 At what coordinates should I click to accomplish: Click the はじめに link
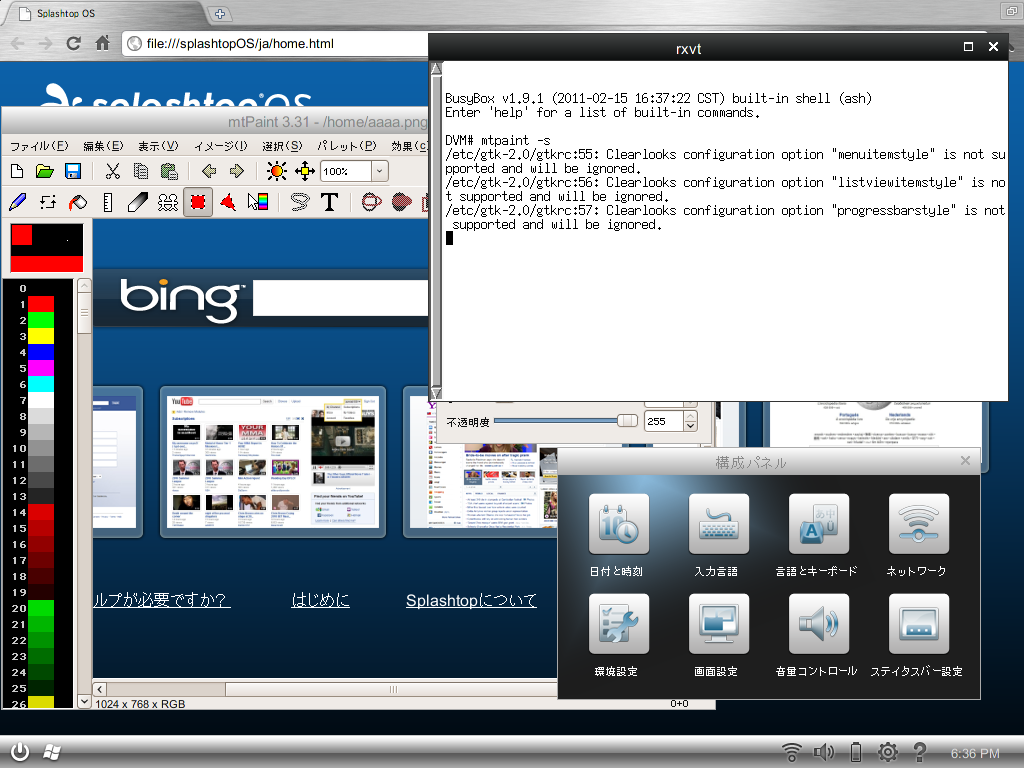coord(320,600)
